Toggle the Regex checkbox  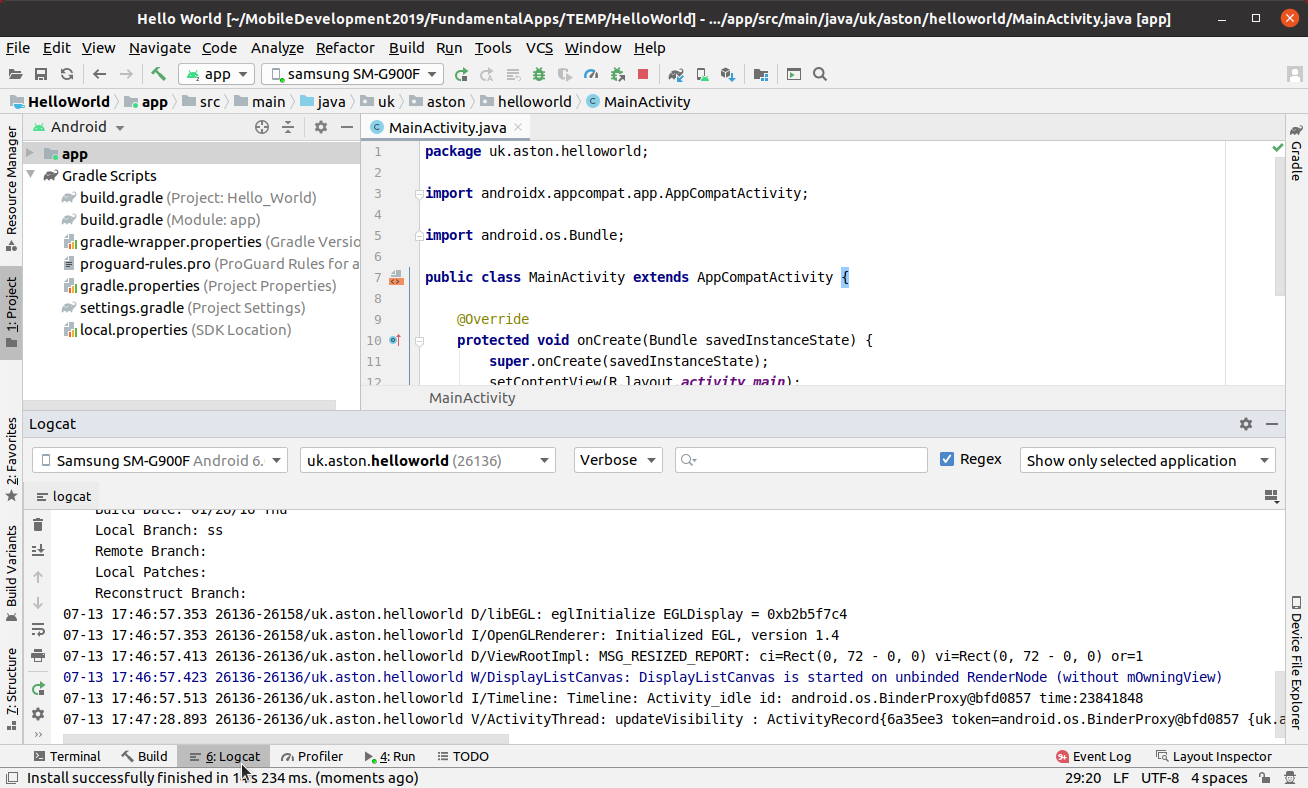click(x=947, y=459)
